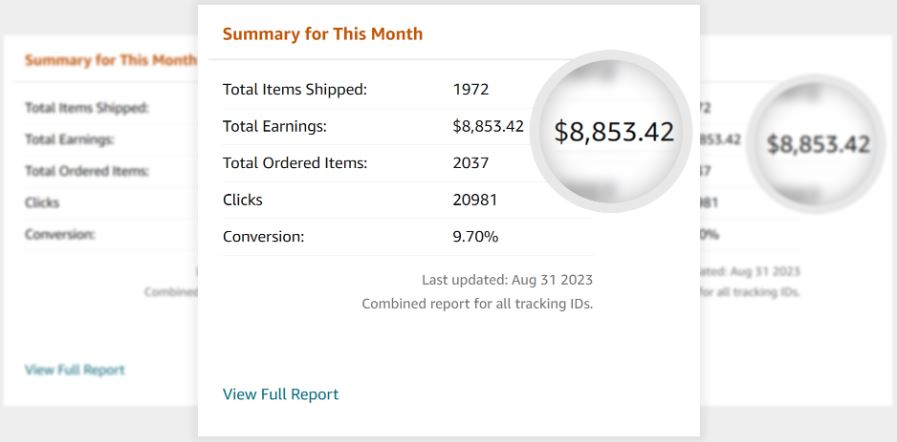Select the Conversion label
Viewport: 897px width, 442px height.
pyautogui.click(x=263, y=237)
